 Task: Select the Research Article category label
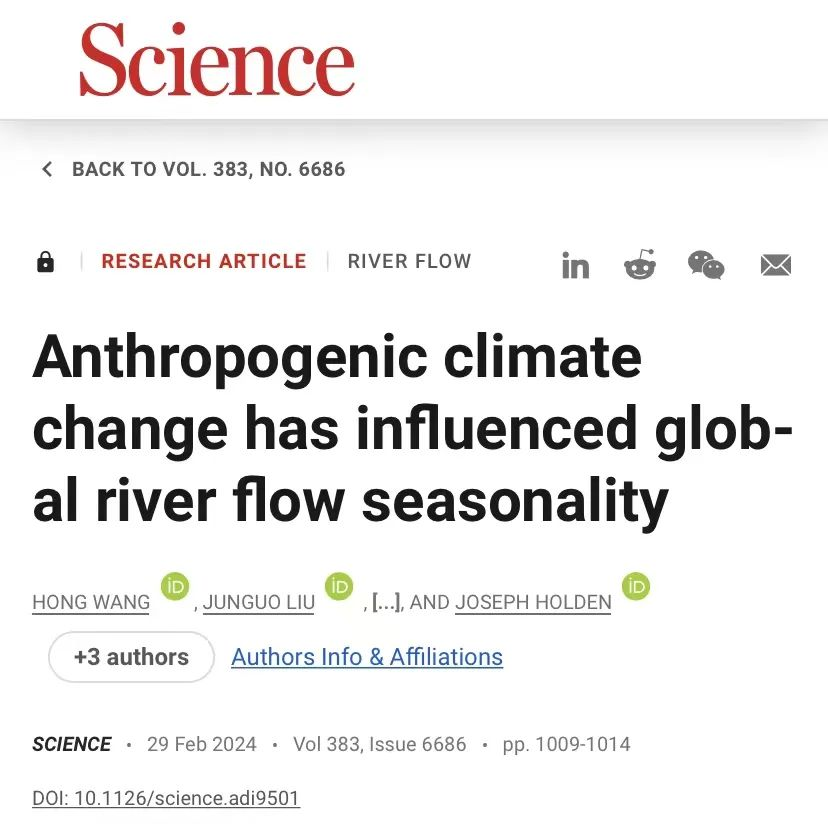coord(204,261)
